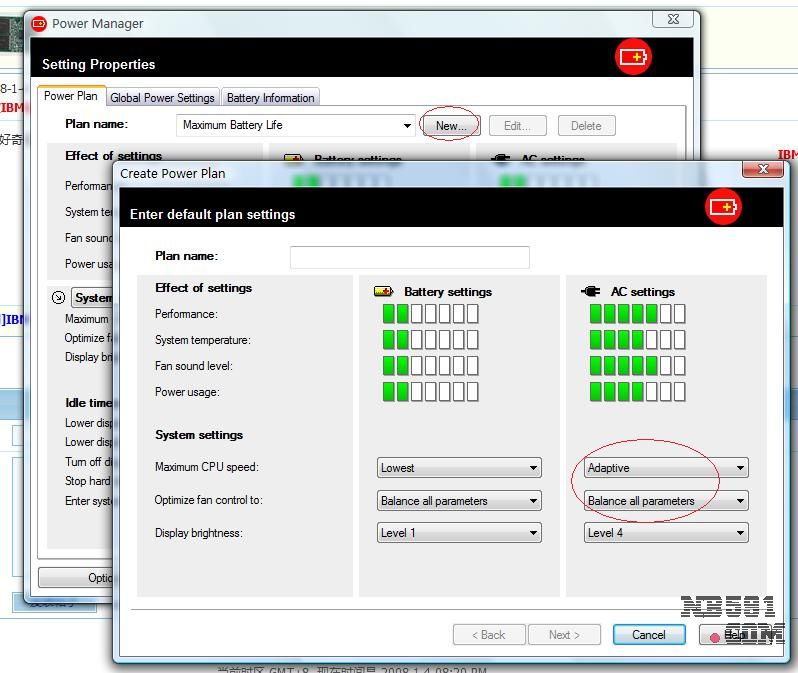Collapse the System settings round arrow icon
This screenshot has height=673, width=798.
[x=58, y=298]
